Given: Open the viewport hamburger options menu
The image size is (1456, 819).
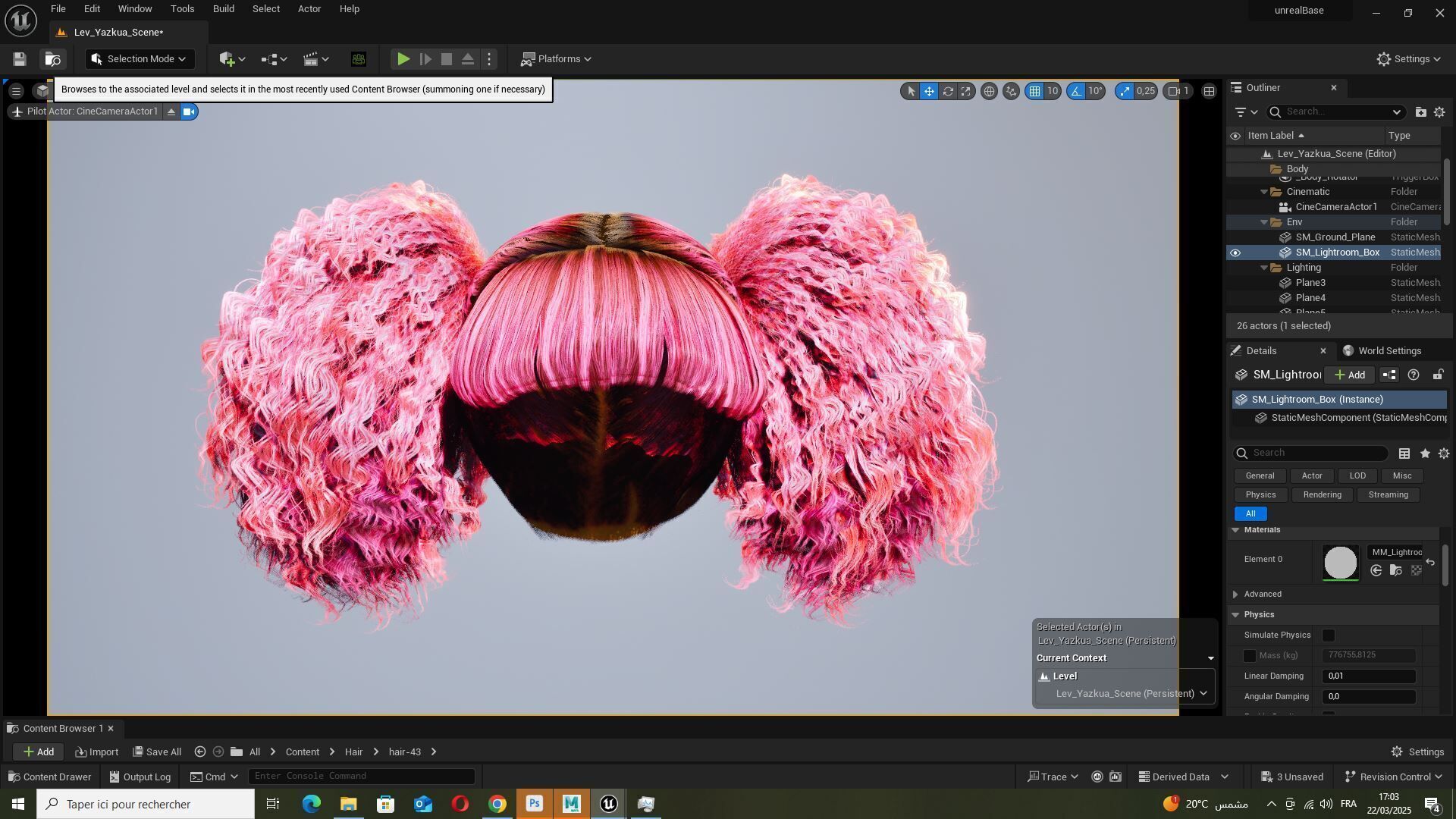Looking at the screenshot, I should [16, 91].
